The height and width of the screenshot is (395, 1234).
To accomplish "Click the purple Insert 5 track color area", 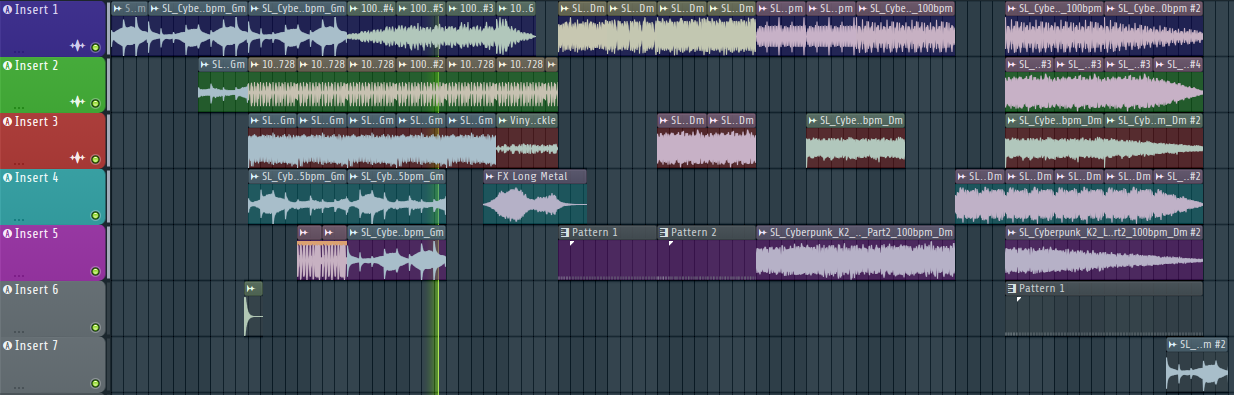I will pyautogui.click(x=52, y=253).
